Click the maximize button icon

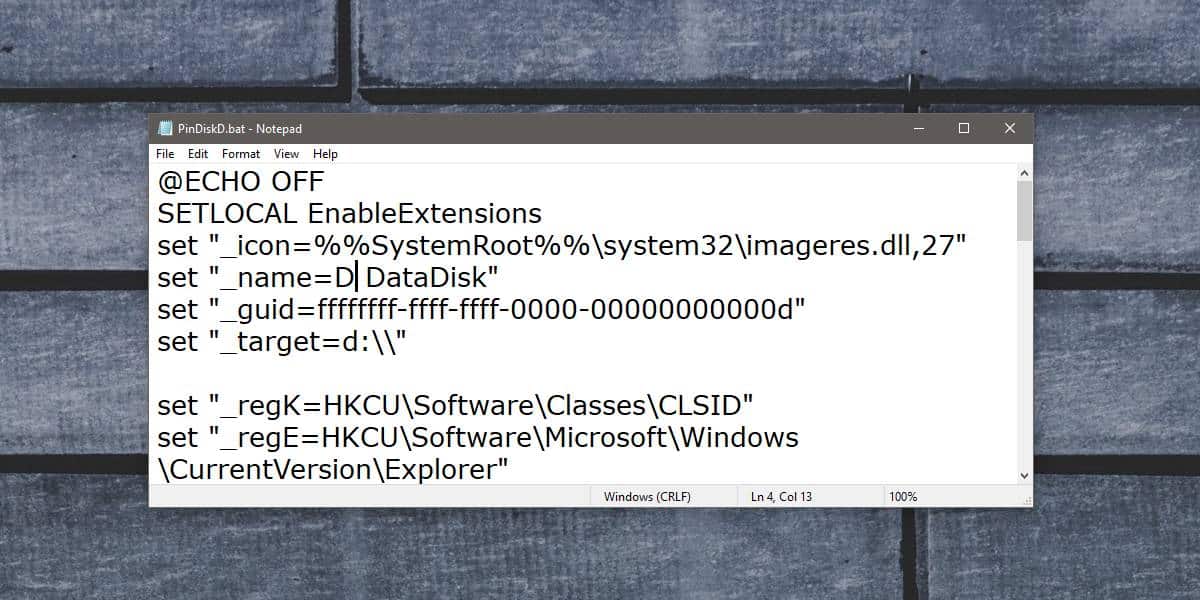(x=963, y=128)
